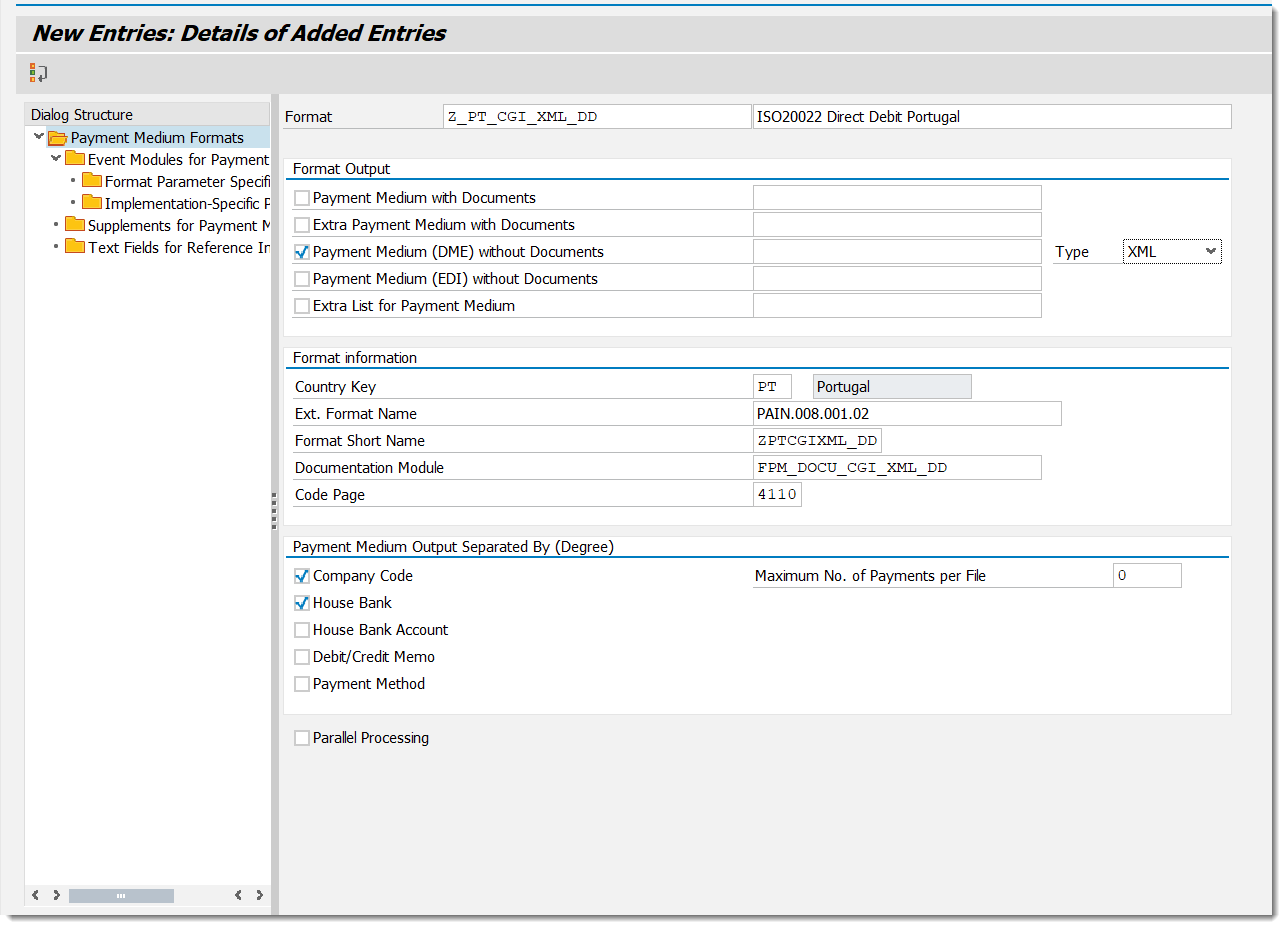Click the format description ISO20022 Direct Debit Portugal
Image resolution: width=1285 pixels, height=928 pixels.
[x=992, y=117]
